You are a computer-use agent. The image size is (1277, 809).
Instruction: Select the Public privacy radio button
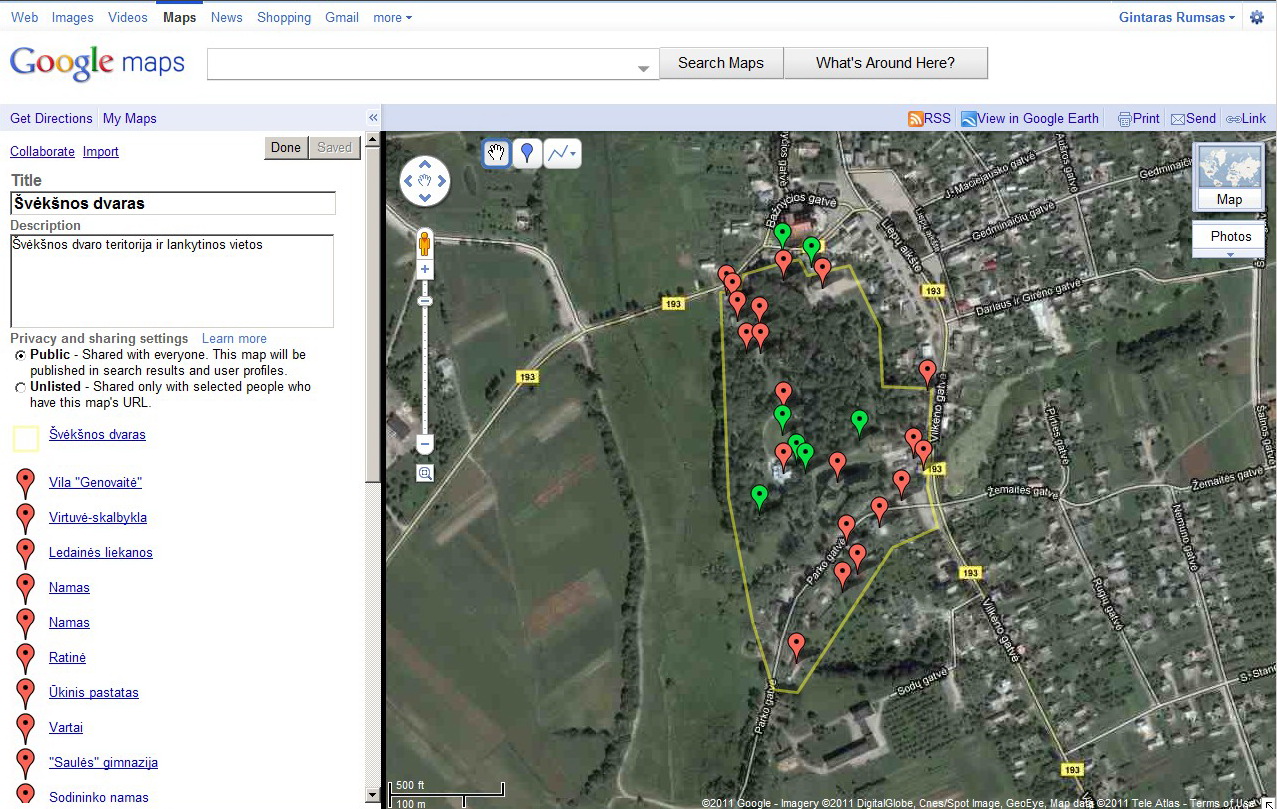21,355
